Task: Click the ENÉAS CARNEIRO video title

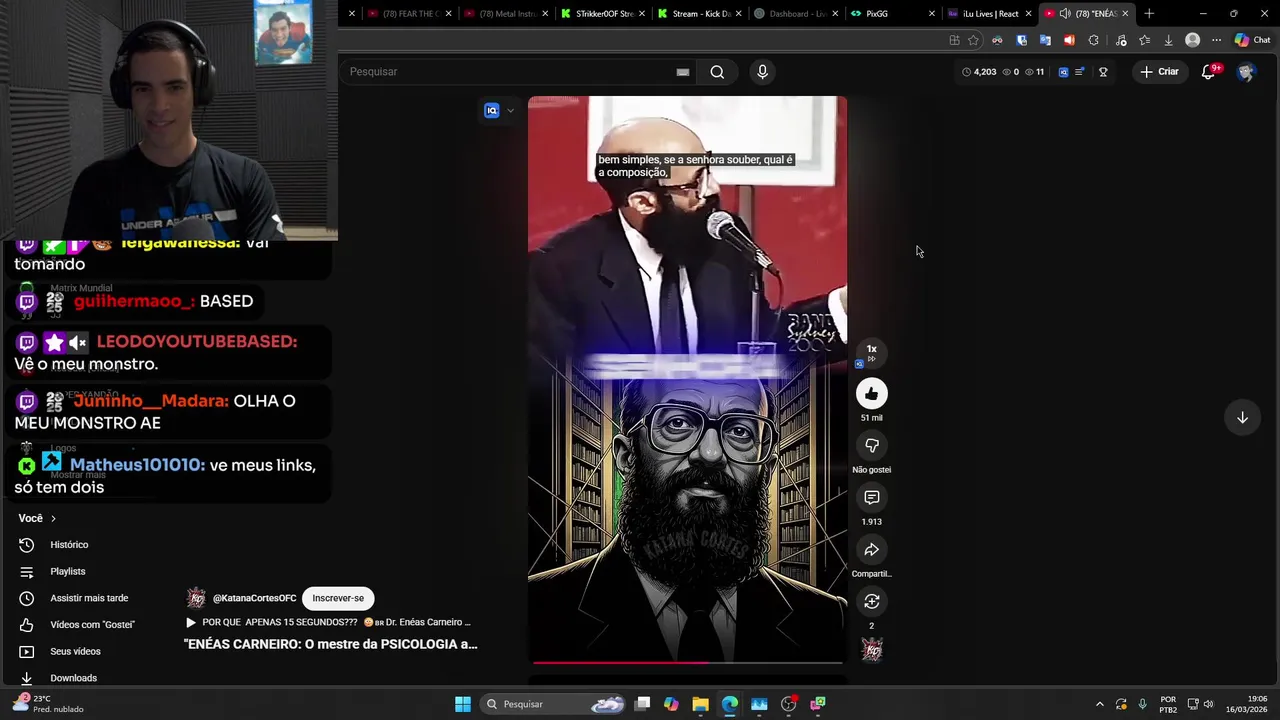Action: pyautogui.click(x=331, y=644)
